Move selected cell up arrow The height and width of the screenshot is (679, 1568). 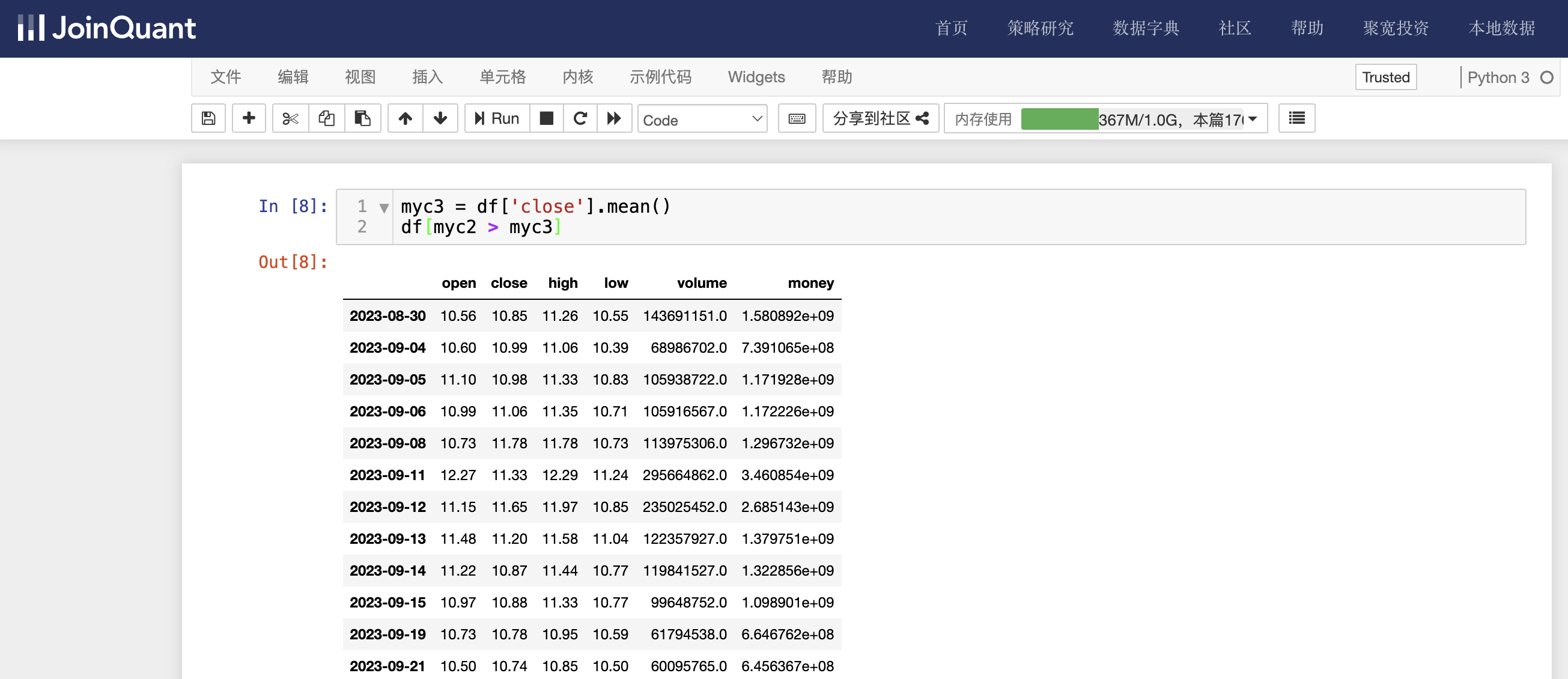(x=406, y=118)
